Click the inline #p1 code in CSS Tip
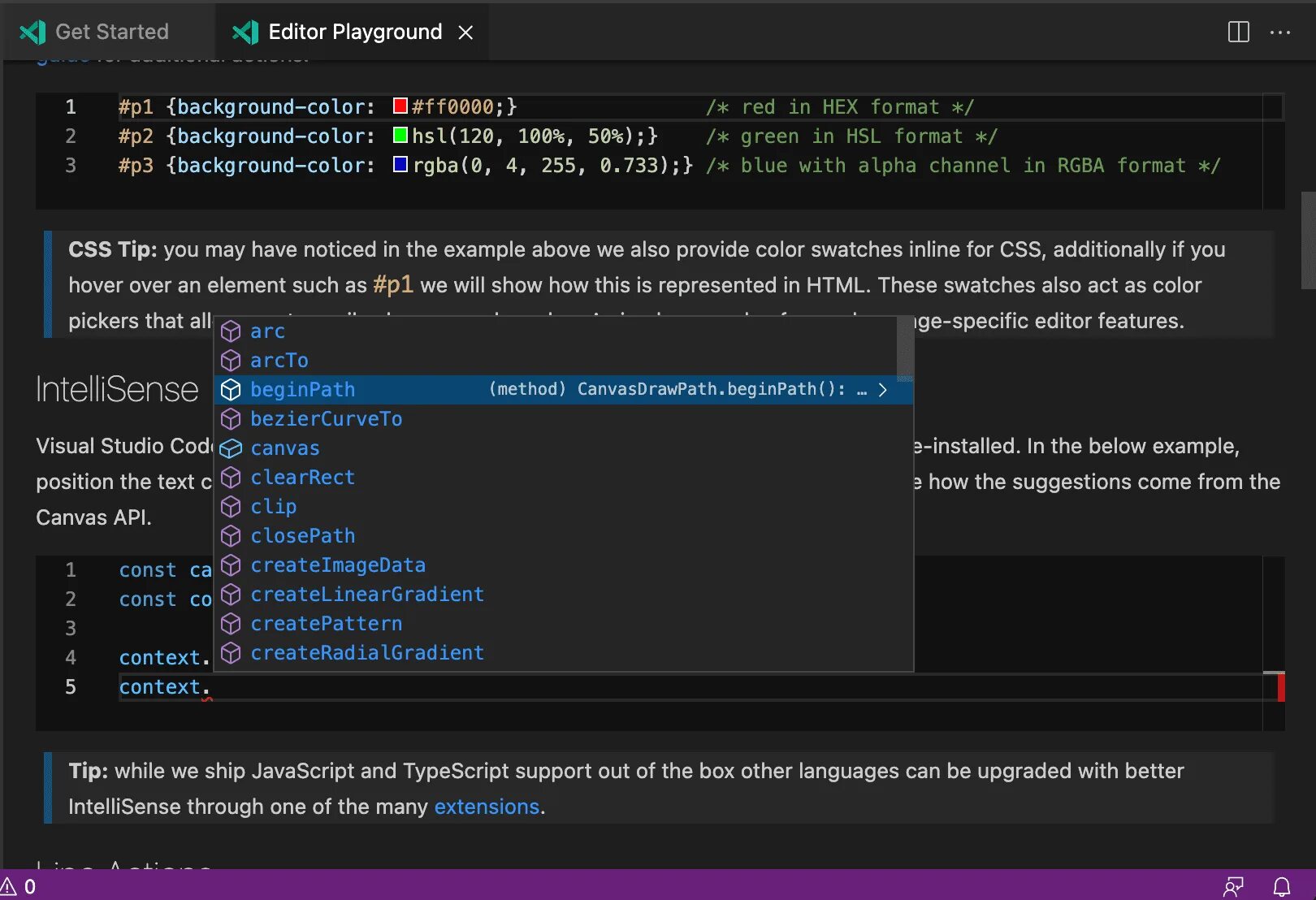Screen dimensions: 1316x900 point(393,285)
